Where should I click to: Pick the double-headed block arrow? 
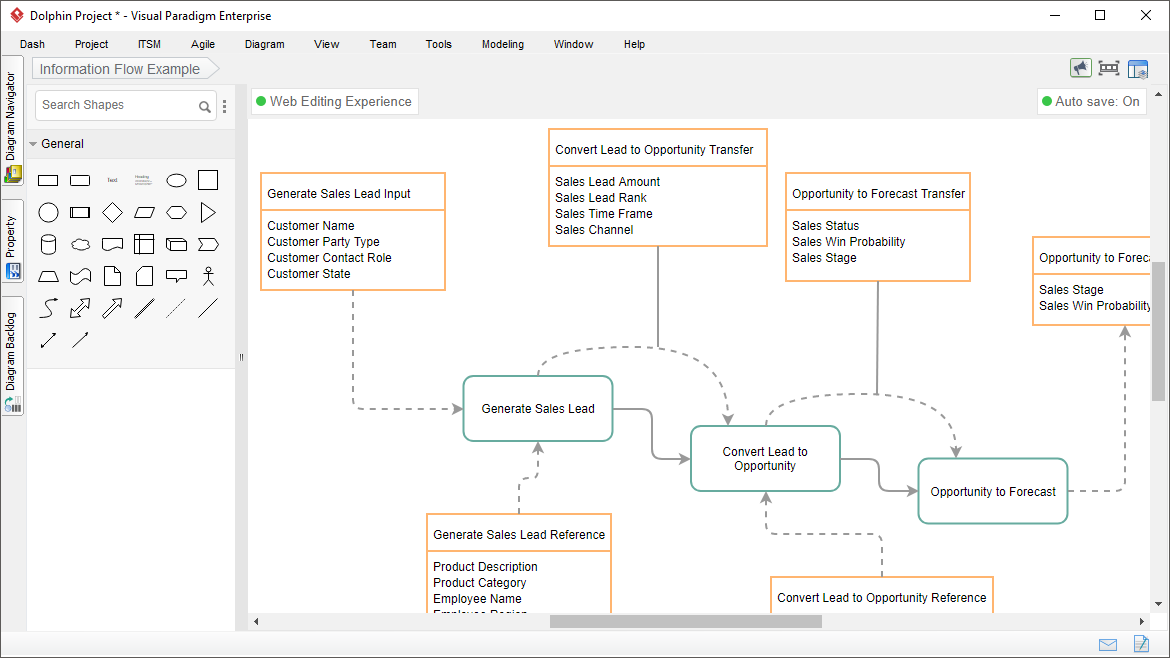pos(81,308)
